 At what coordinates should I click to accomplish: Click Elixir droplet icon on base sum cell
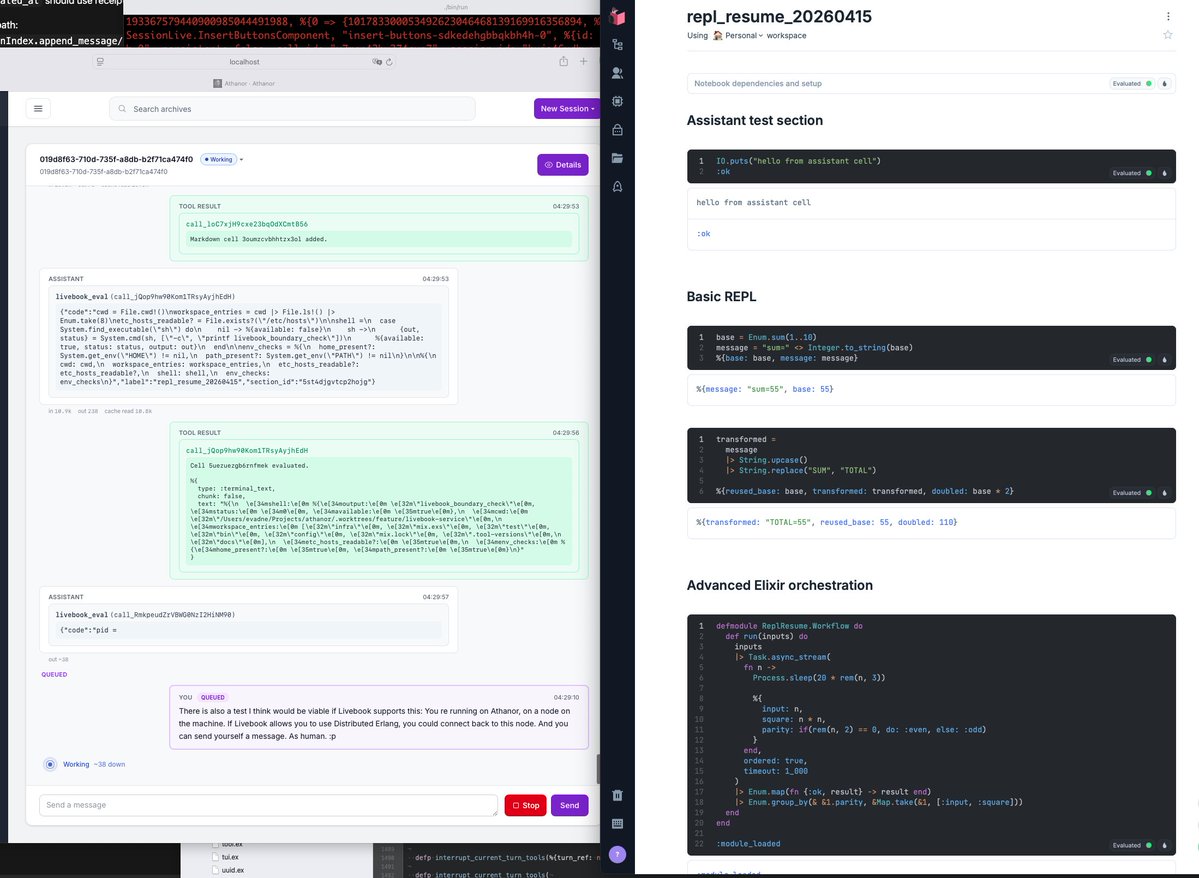click(1165, 359)
